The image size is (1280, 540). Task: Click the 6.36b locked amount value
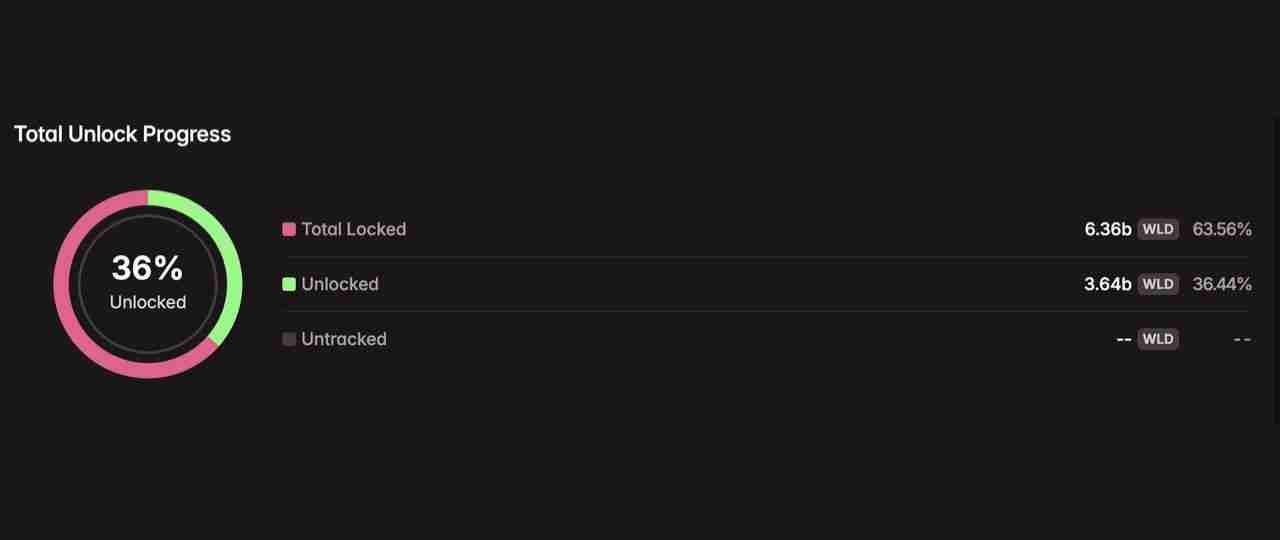[1107, 229]
